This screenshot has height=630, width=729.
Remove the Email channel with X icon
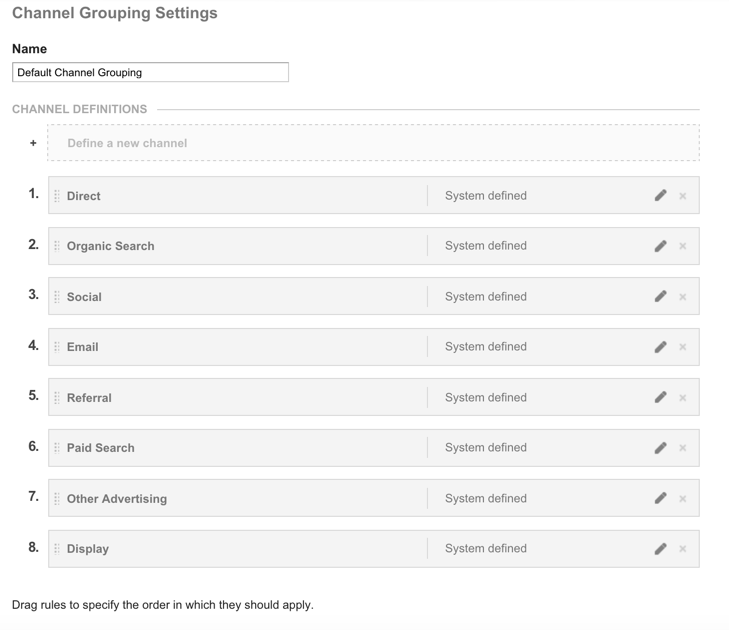pyautogui.click(x=683, y=347)
